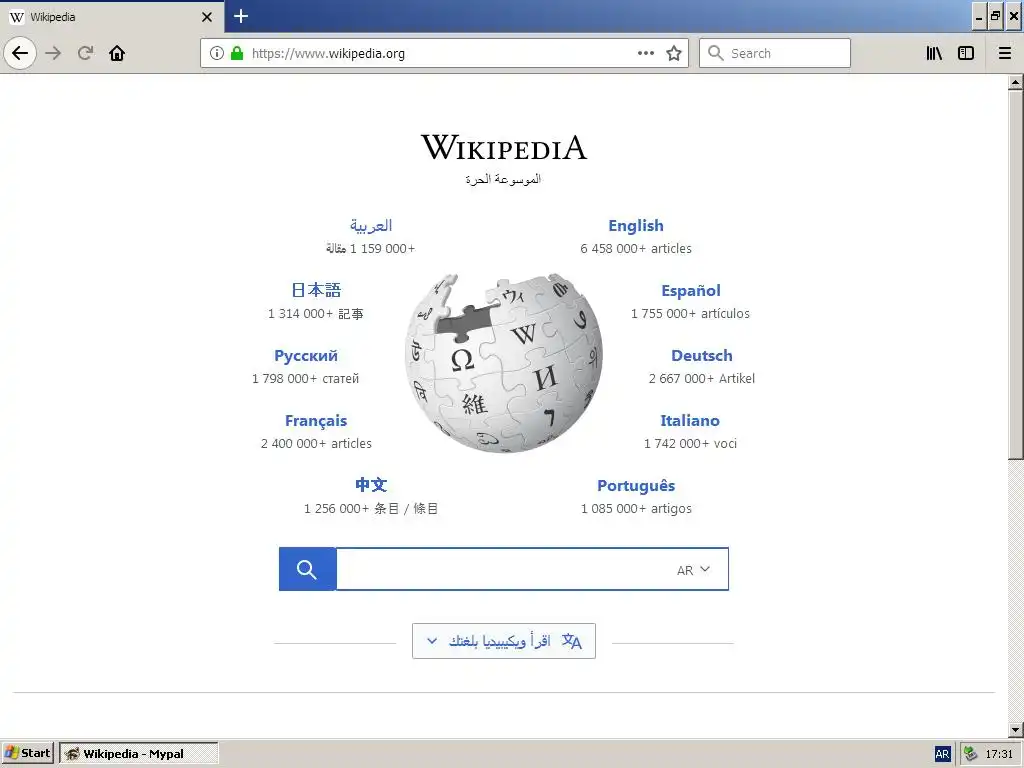The image size is (1024, 768).
Task: Close the Wikipedia tab
Action: click(207, 17)
